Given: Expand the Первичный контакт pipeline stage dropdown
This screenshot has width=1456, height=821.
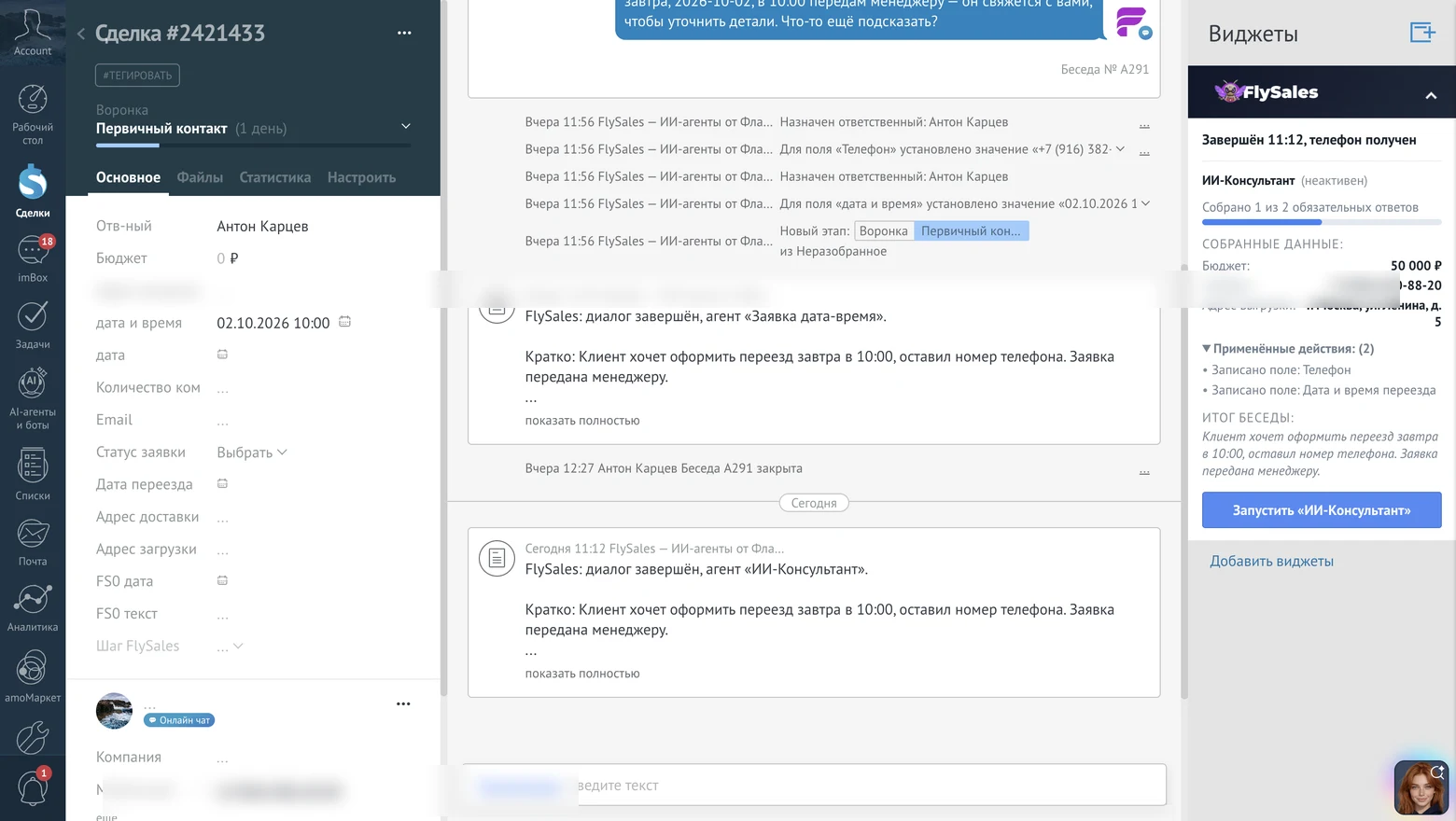Looking at the screenshot, I should tap(406, 126).
